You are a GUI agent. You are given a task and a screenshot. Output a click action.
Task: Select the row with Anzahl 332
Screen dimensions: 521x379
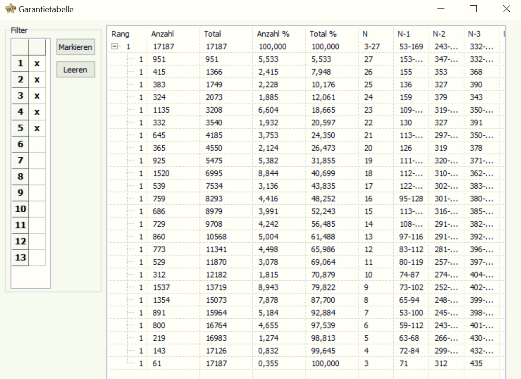[305, 123]
